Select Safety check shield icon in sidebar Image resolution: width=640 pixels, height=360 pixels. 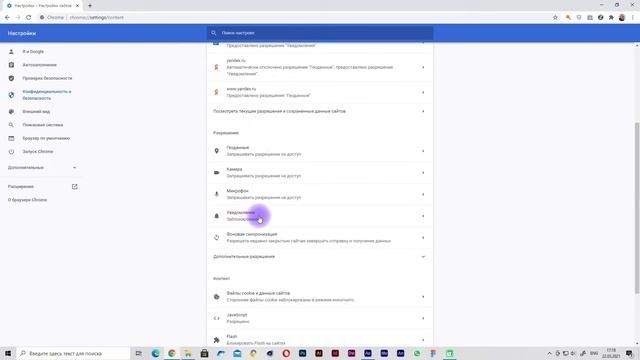11,78
